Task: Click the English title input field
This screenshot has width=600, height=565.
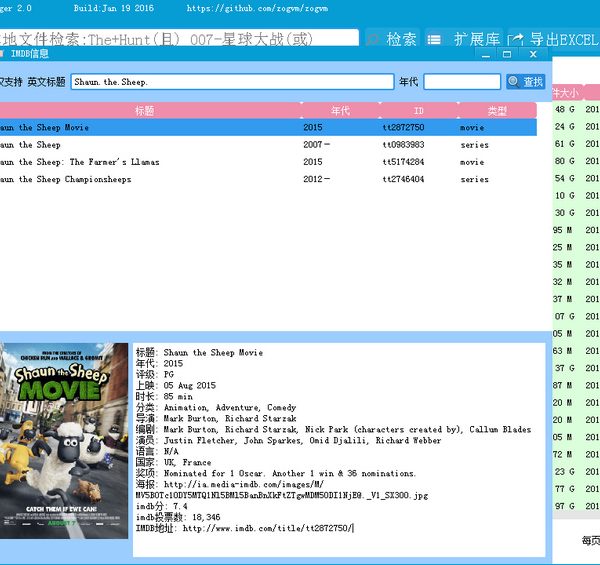Action: point(232,82)
